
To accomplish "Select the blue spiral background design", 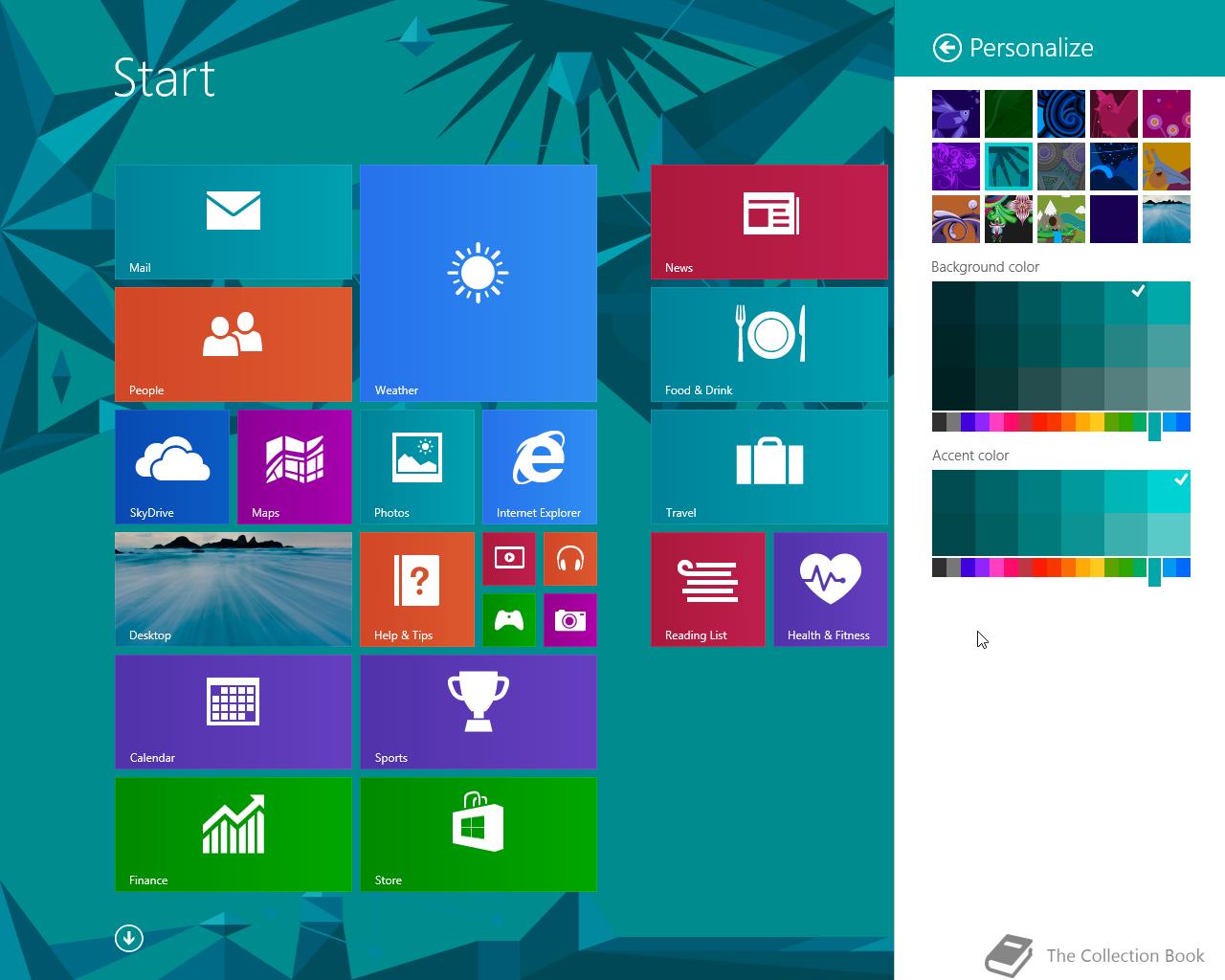I will [x=1061, y=114].
